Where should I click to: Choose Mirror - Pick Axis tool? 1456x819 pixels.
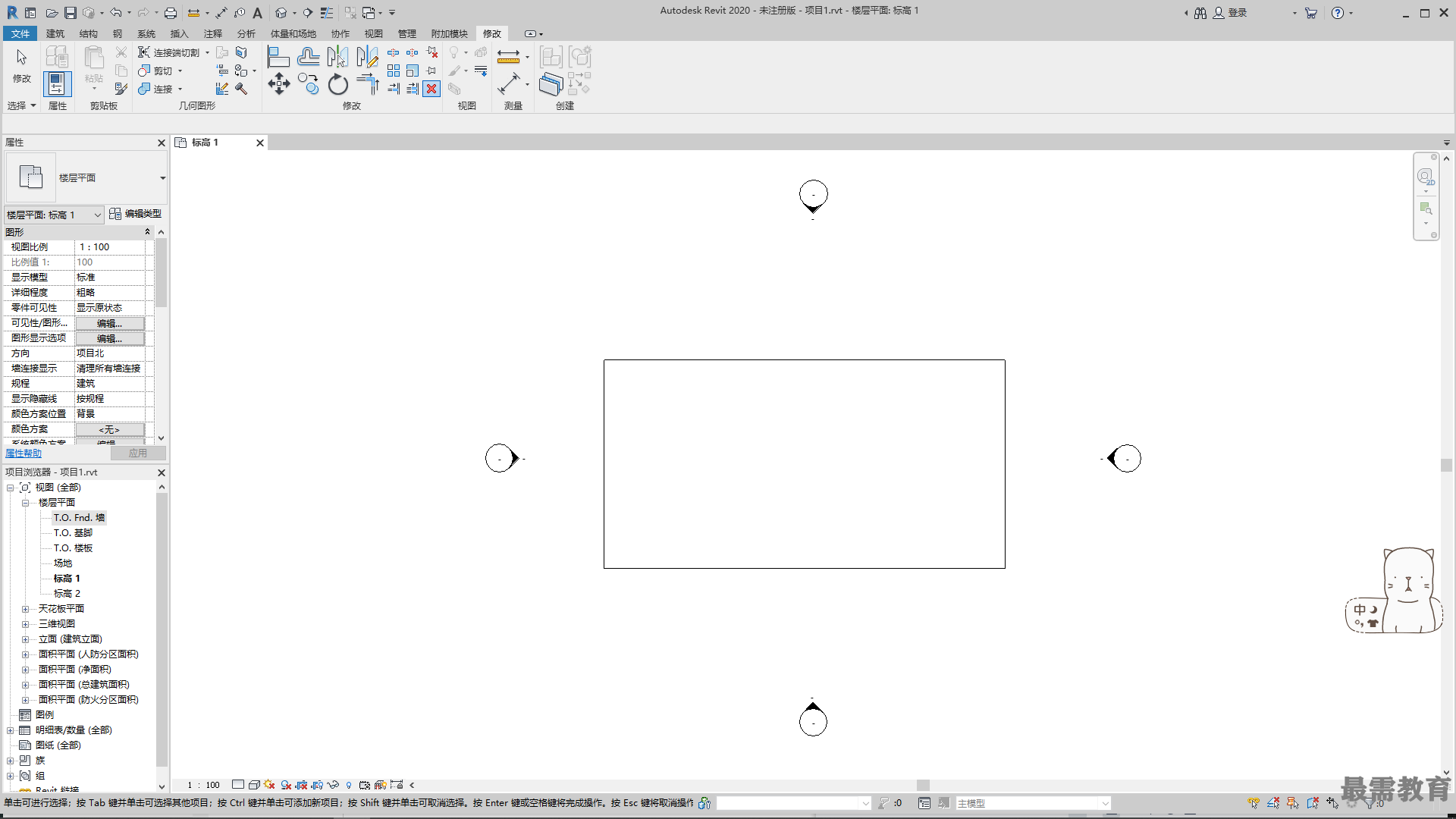[337, 57]
